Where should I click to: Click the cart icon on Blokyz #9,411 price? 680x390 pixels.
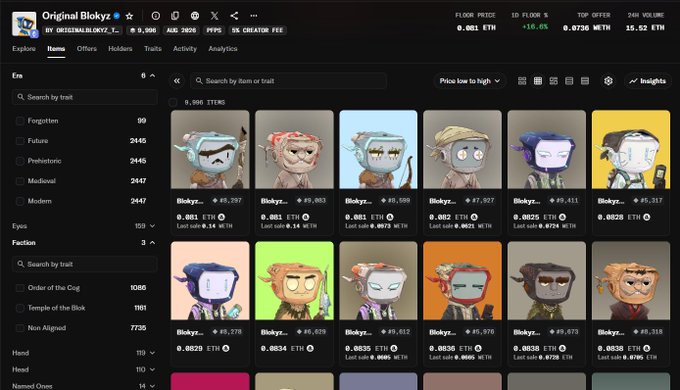pyautogui.click(x=562, y=217)
